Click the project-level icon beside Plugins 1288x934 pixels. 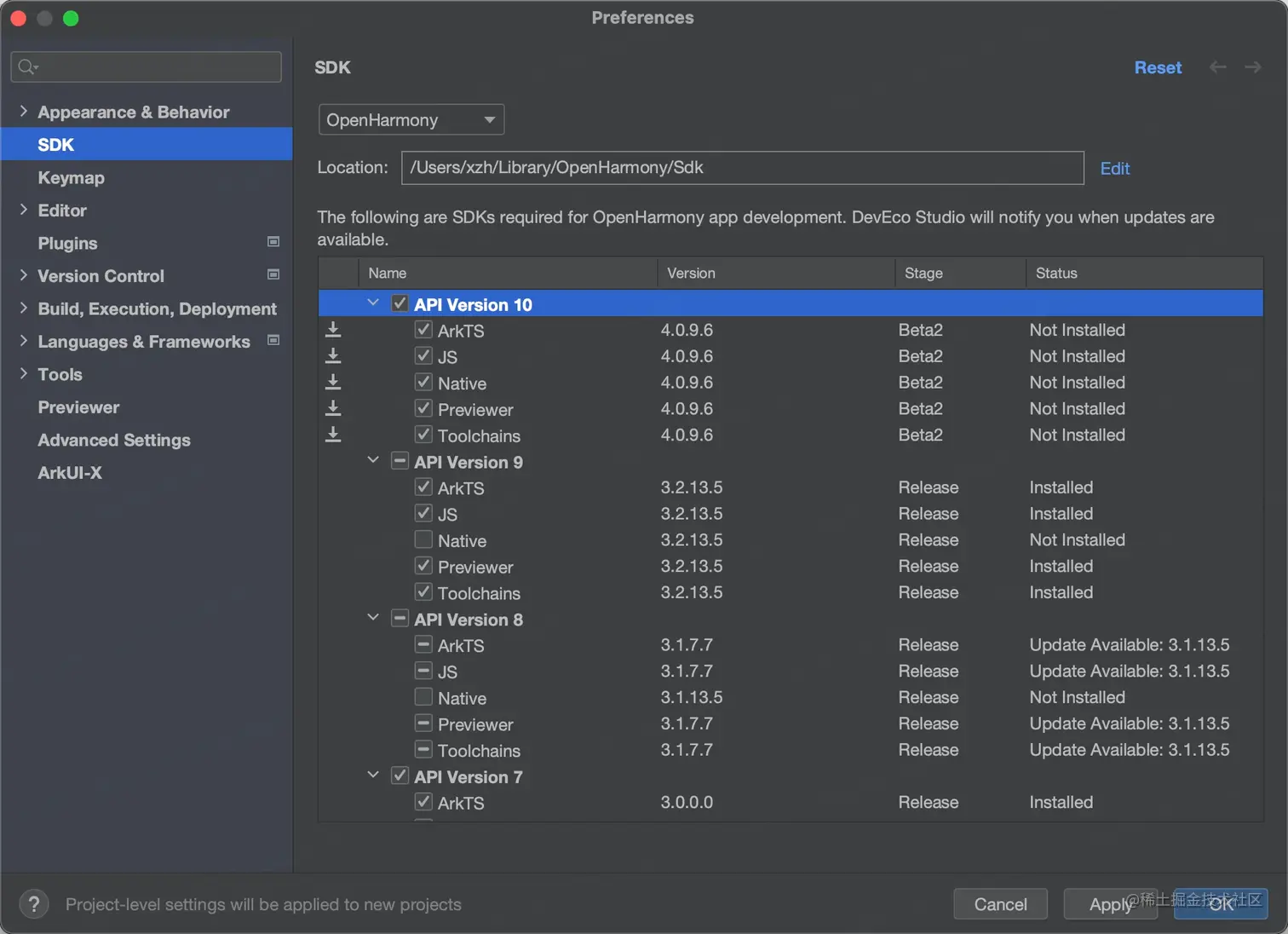[x=273, y=242]
